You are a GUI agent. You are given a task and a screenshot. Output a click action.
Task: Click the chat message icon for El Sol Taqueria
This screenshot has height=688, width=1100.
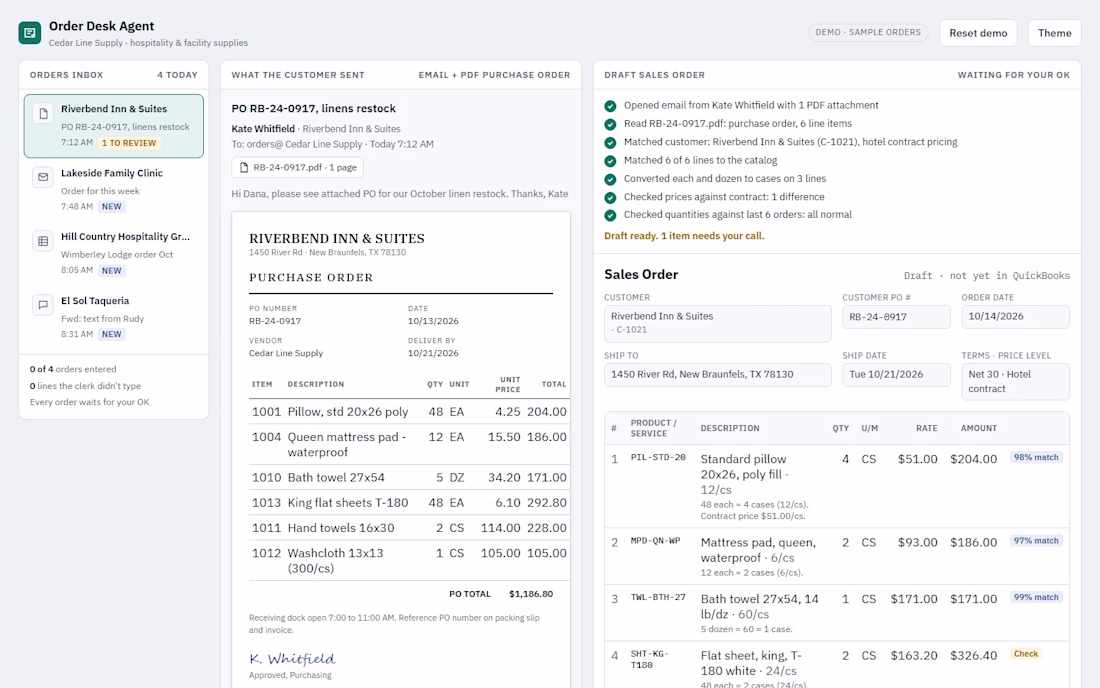43,305
